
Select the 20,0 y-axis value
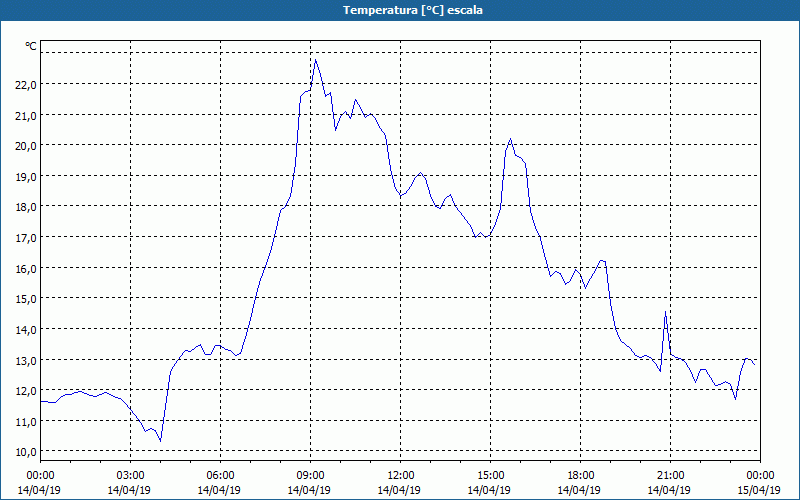(x=26, y=146)
